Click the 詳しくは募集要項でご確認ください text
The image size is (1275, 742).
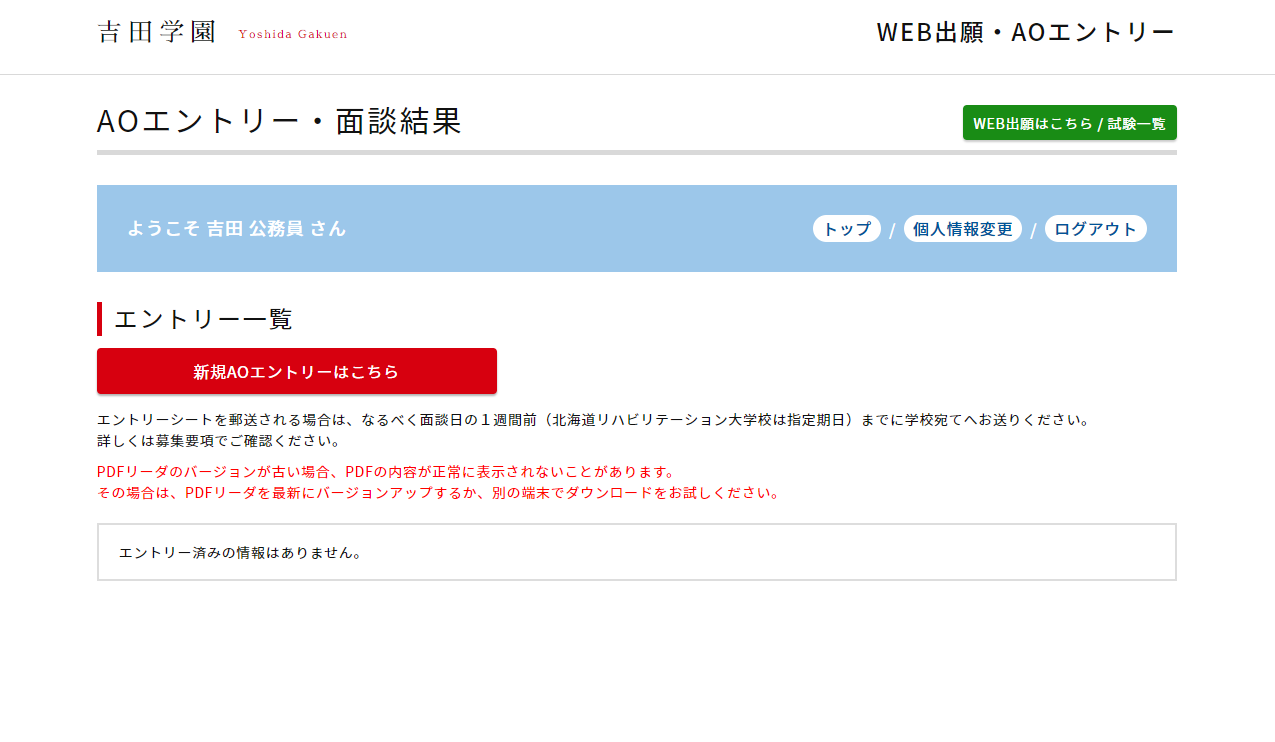tap(218, 441)
